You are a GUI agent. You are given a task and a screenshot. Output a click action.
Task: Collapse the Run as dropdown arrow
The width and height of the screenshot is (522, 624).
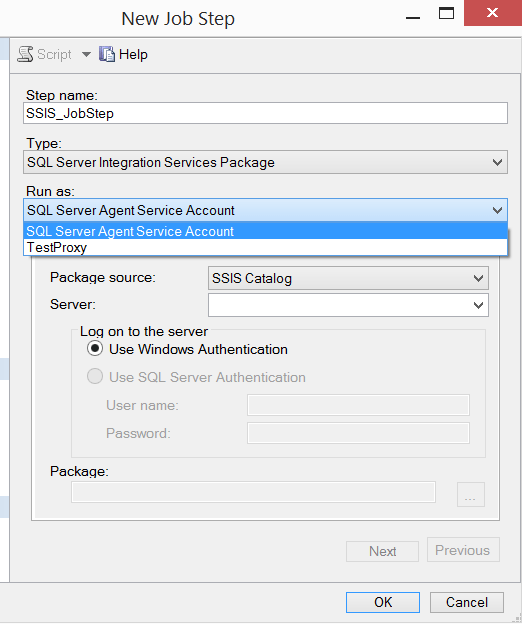pos(497,210)
